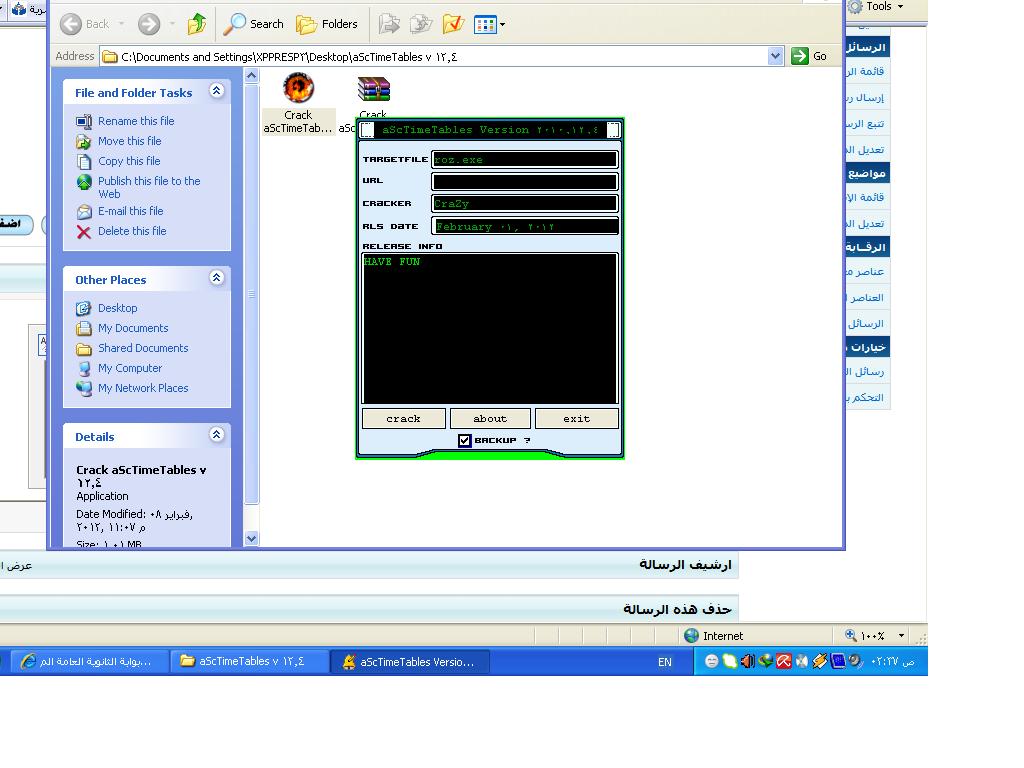Open My Computer from Other Places
1024x768 pixels.
(x=129, y=368)
